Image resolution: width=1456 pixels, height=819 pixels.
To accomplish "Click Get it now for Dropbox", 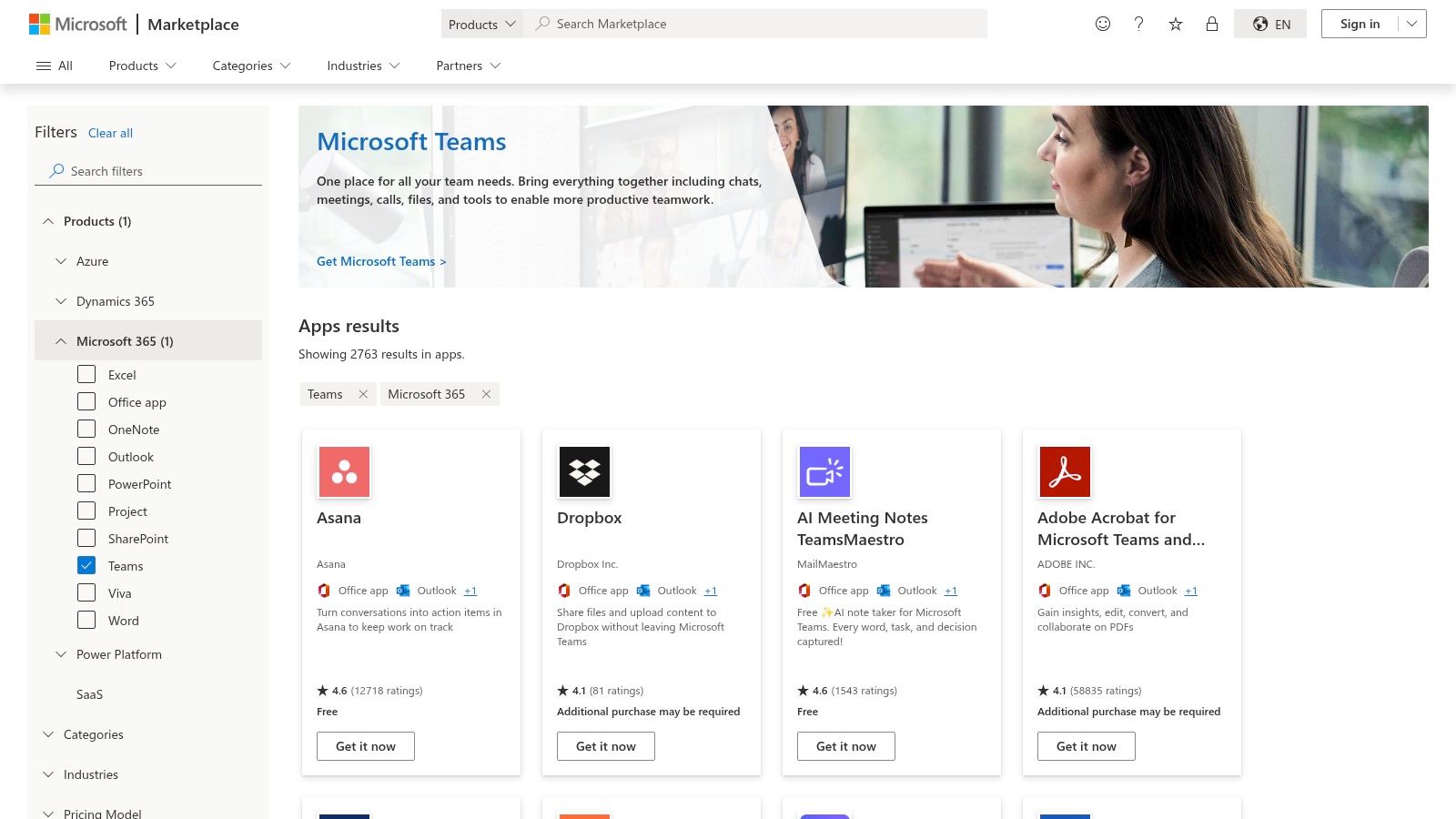I will coord(605,745).
